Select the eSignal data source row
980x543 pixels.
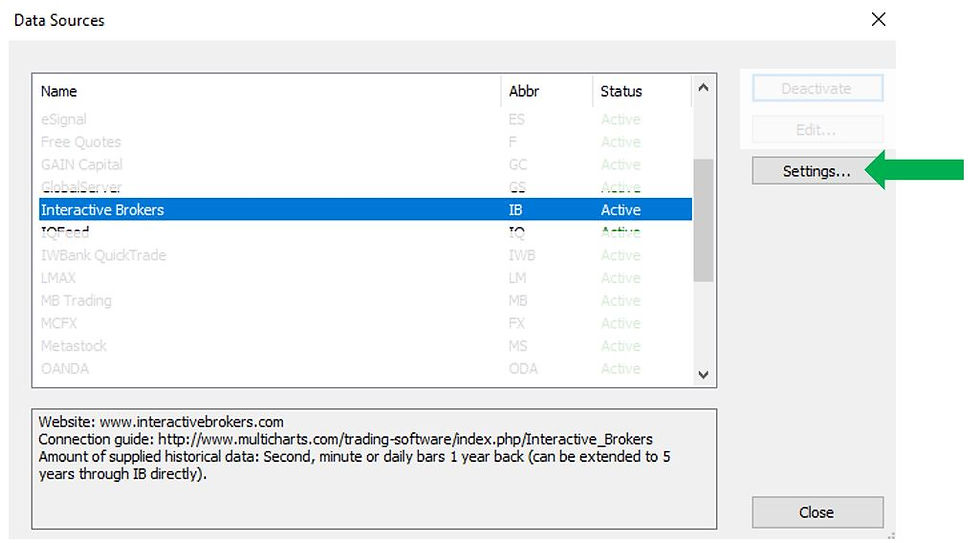[x=365, y=119]
